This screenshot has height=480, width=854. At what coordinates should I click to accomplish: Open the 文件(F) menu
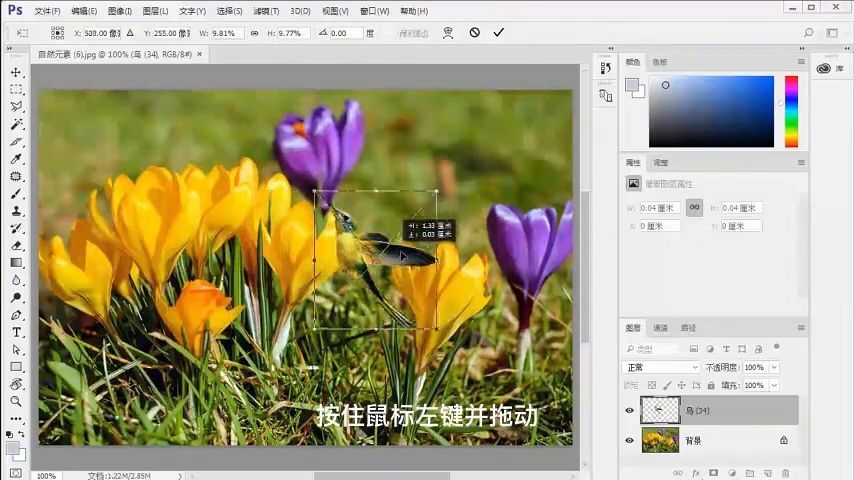[x=47, y=11]
